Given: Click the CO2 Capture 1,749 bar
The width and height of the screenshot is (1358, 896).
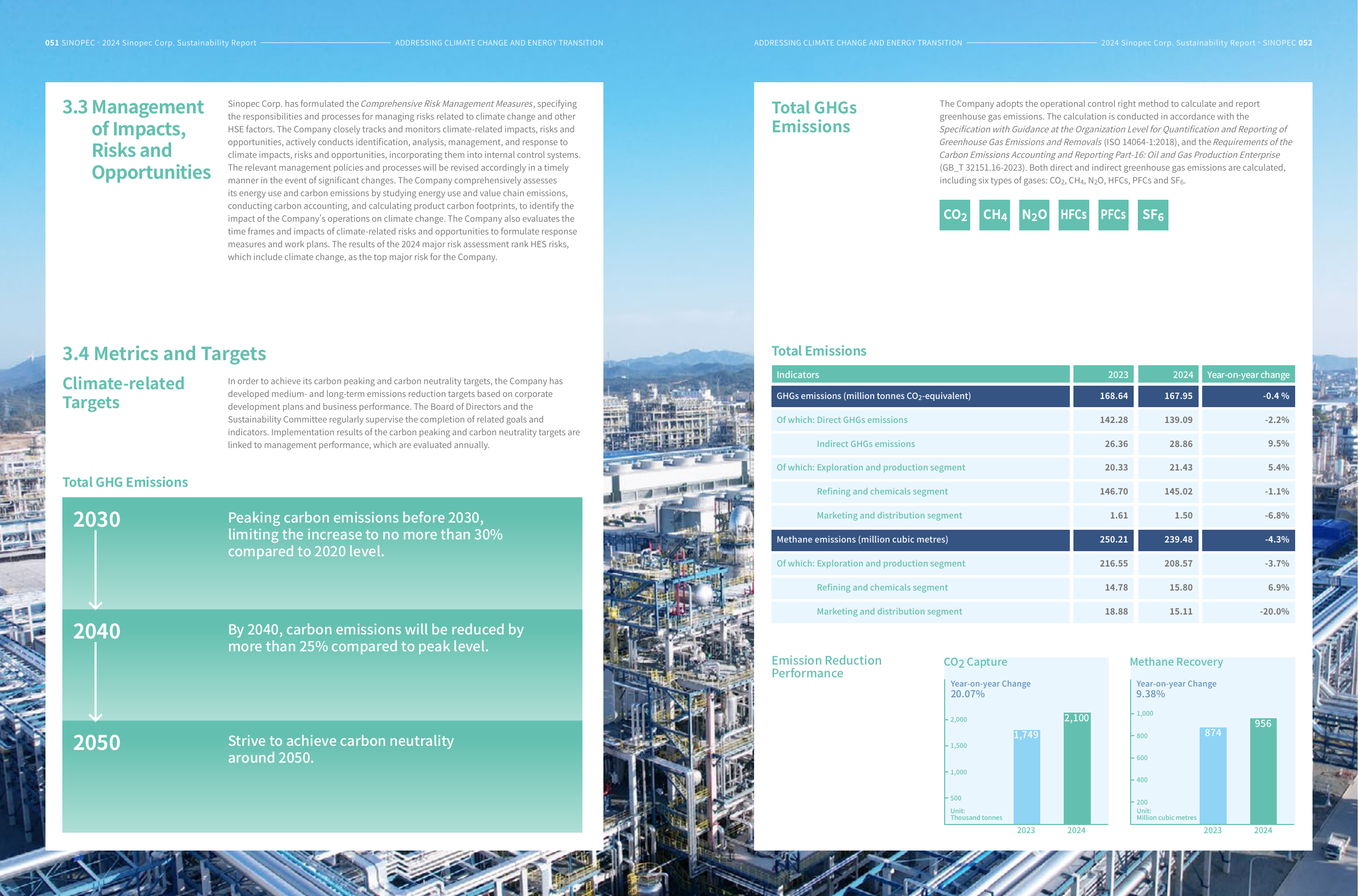Looking at the screenshot, I should (1026, 776).
